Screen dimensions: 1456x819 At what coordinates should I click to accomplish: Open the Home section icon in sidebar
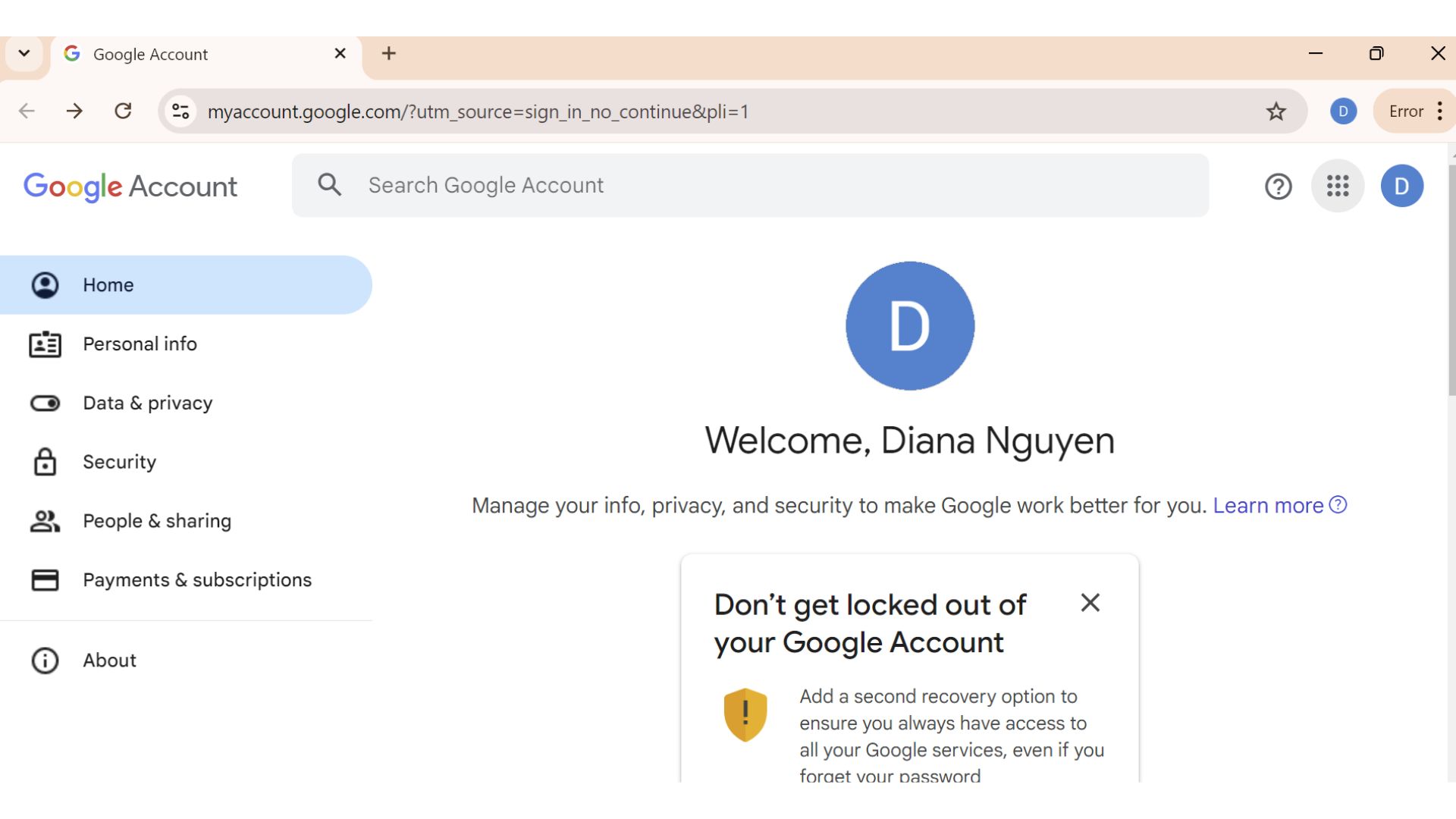pyautogui.click(x=45, y=285)
